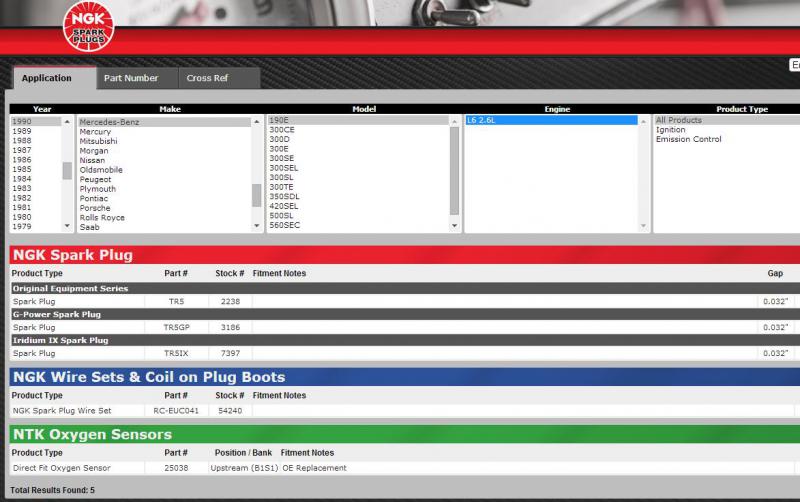
Task: Open the Part Number tab
Action: (x=137, y=78)
